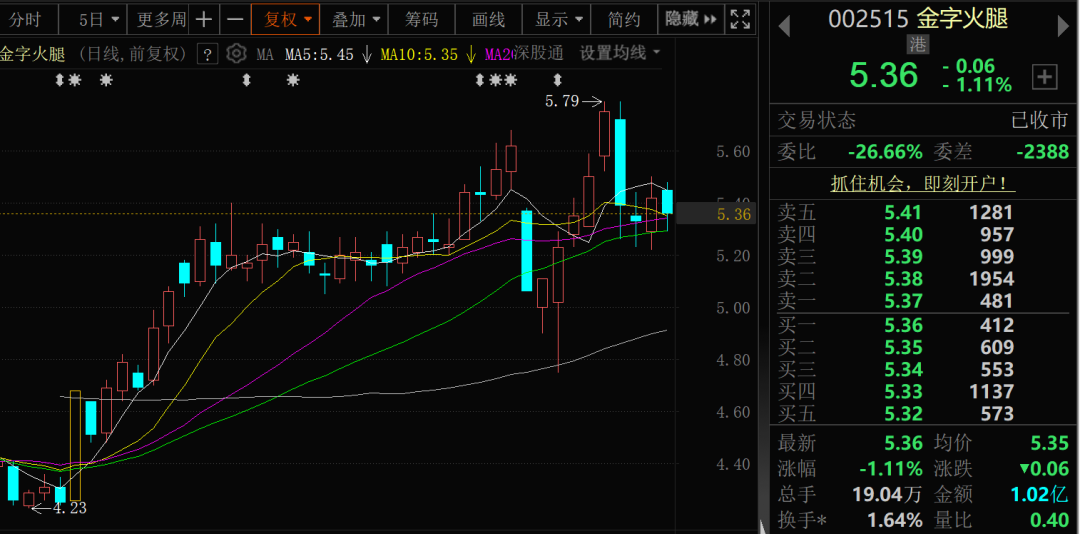The height and width of the screenshot is (534, 1080).
Task: Click the 5.79 high price marker on chart
Action: (562, 101)
